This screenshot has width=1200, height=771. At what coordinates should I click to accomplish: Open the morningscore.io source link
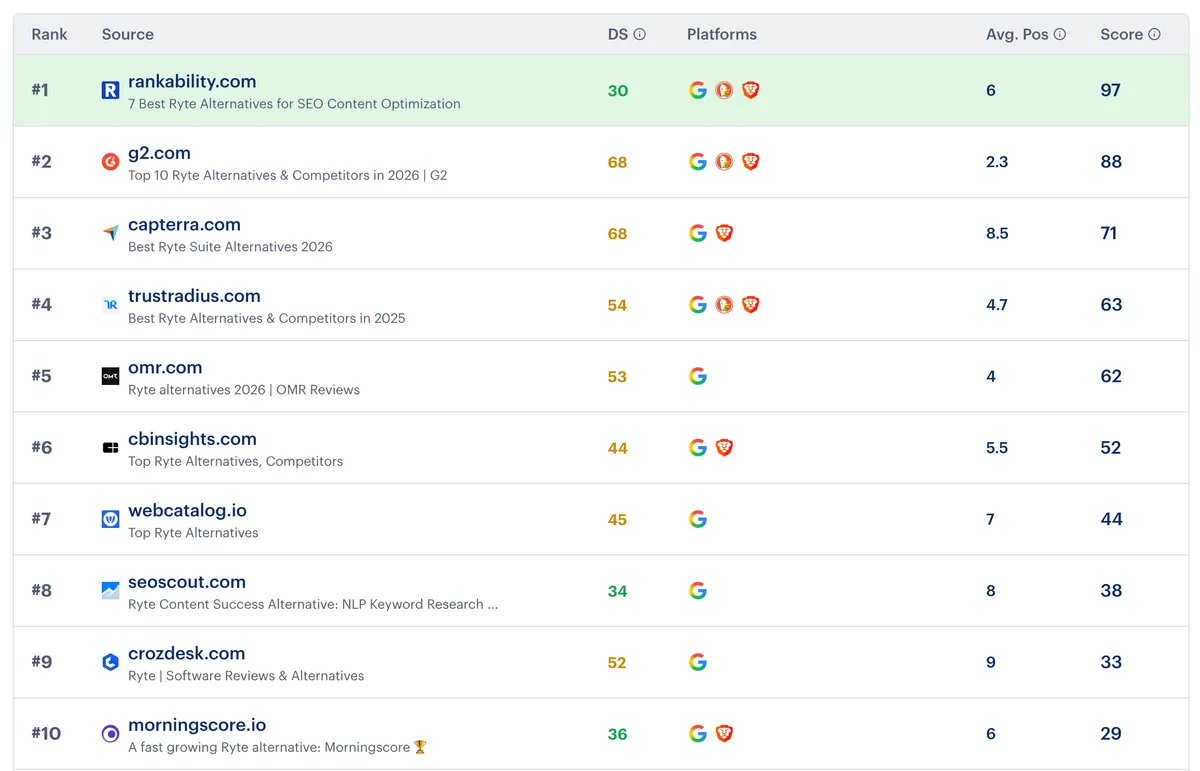point(197,725)
